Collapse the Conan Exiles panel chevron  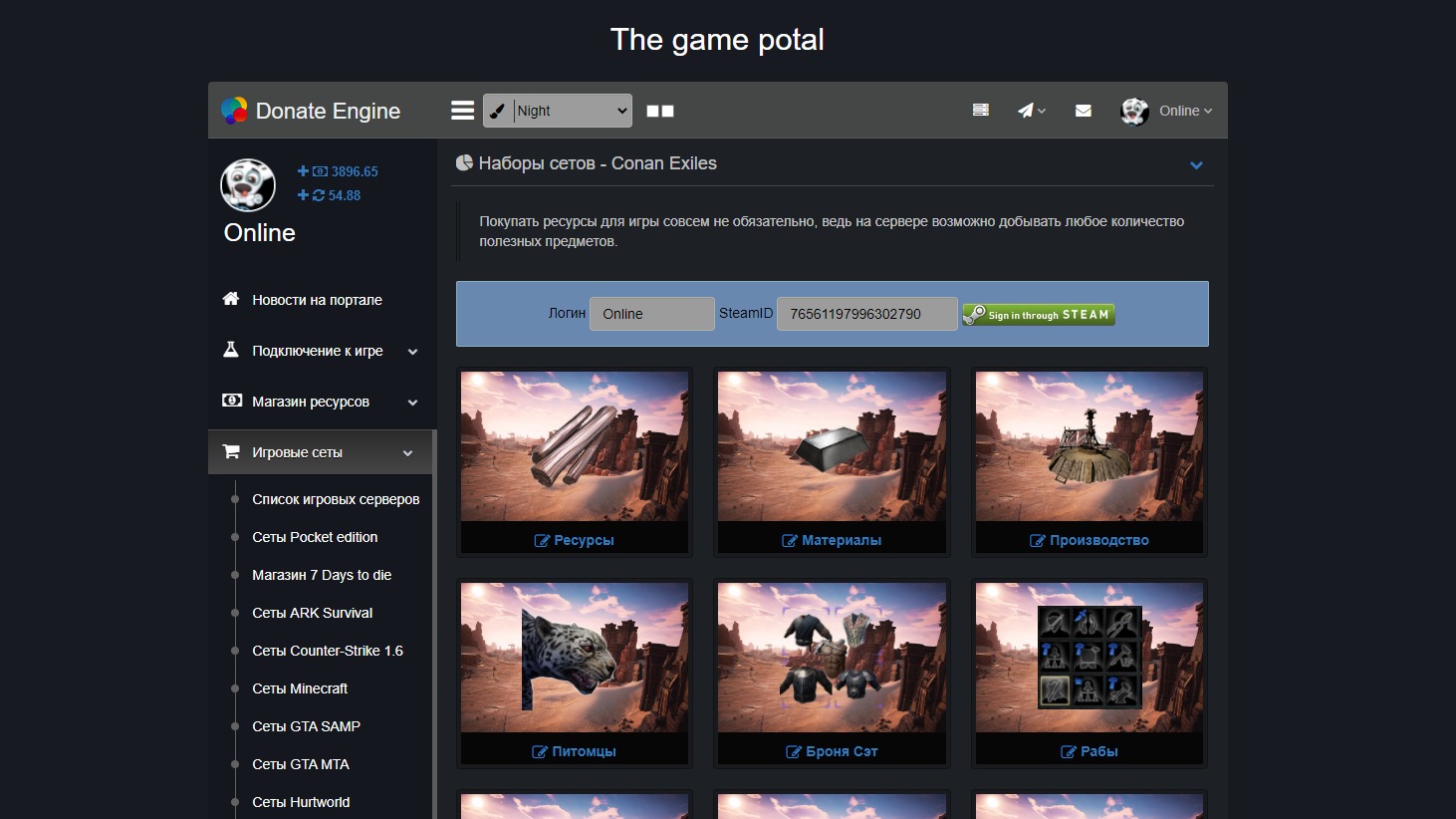tap(1196, 165)
